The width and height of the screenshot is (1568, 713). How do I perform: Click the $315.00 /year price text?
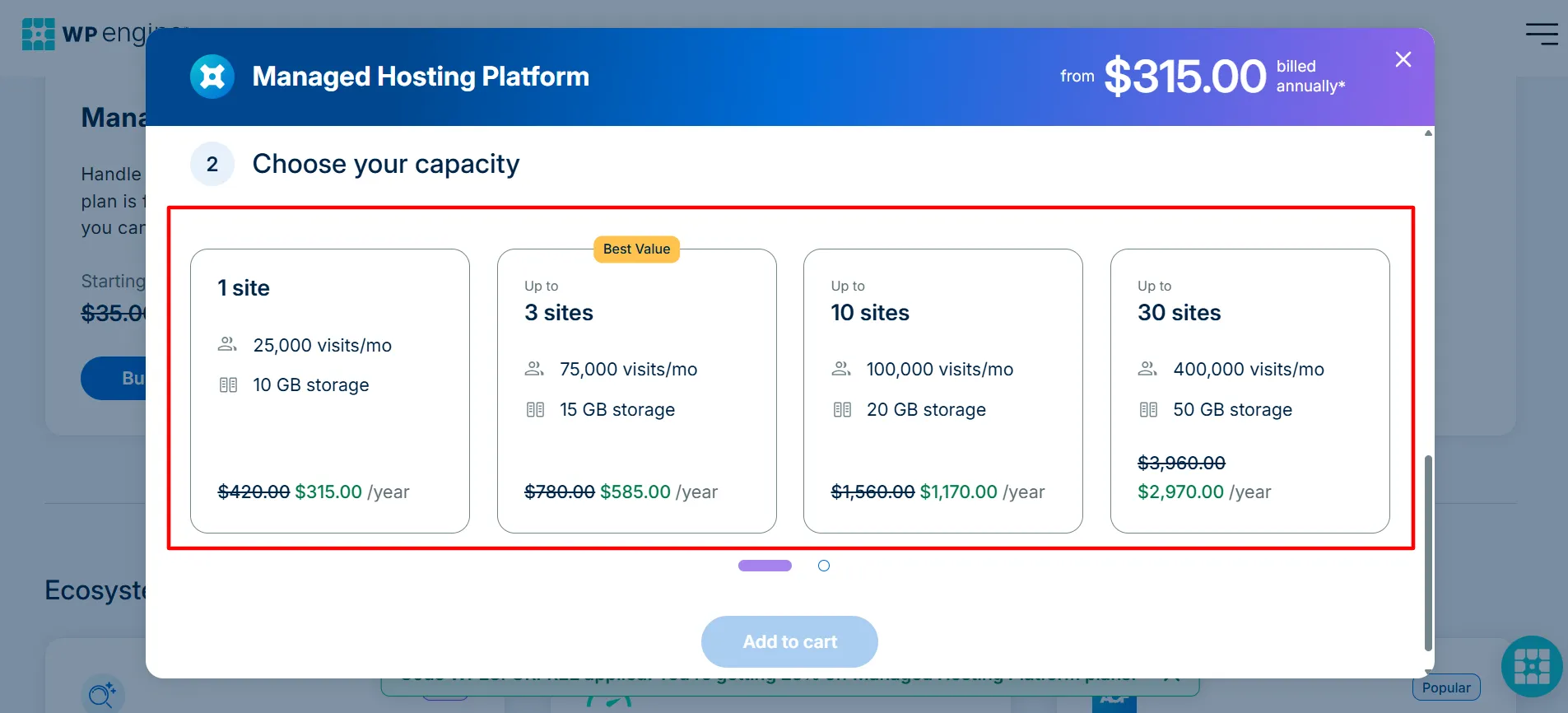pyautogui.click(x=352, y=492)
